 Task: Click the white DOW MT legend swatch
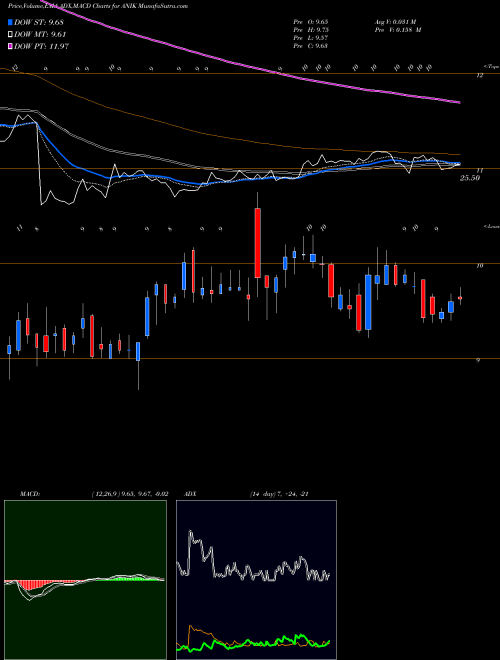pyautogui.click(x=11, y=35)
